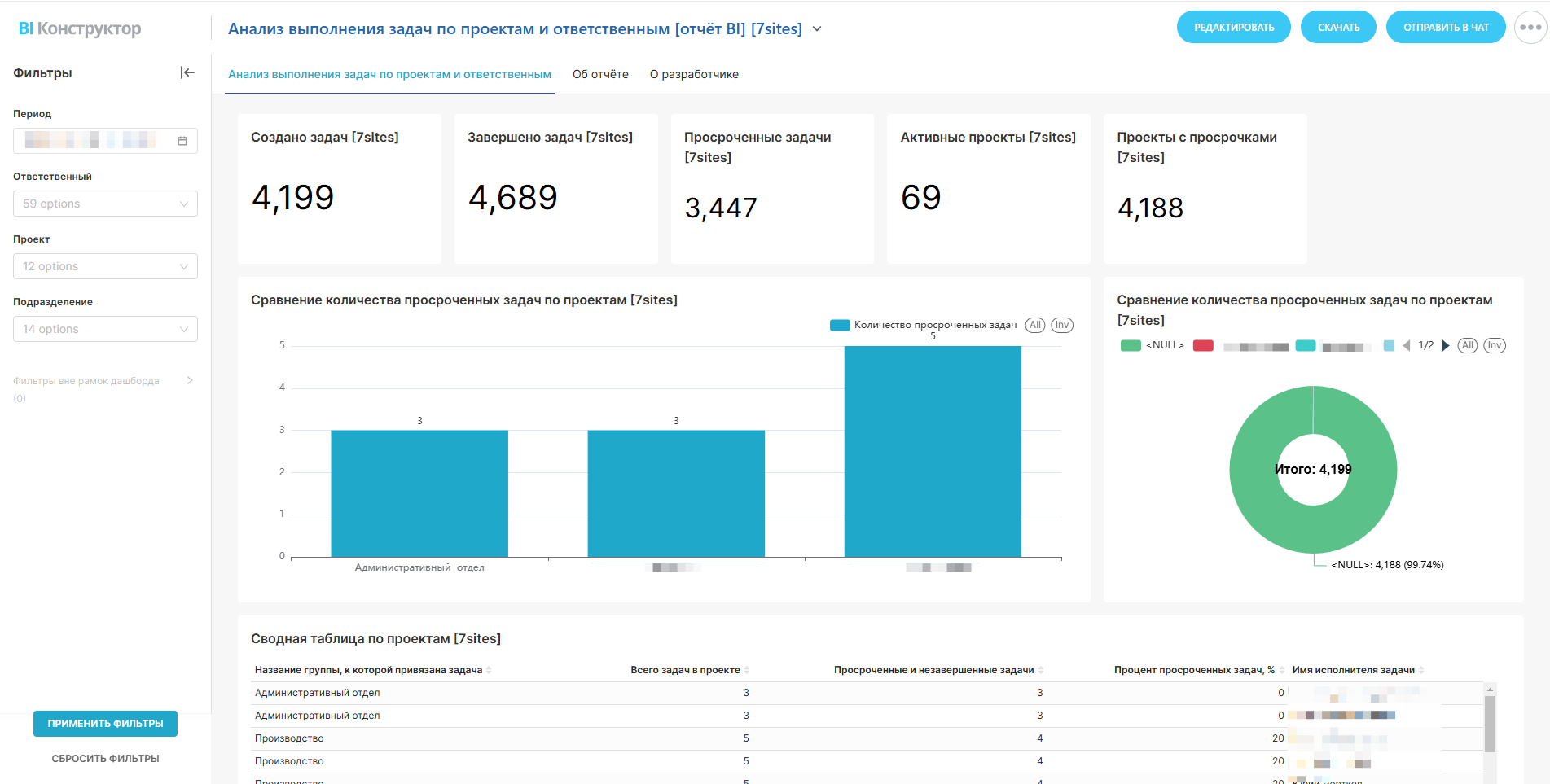
Task: Open the О разработчике tab
Action: point(694,74)
